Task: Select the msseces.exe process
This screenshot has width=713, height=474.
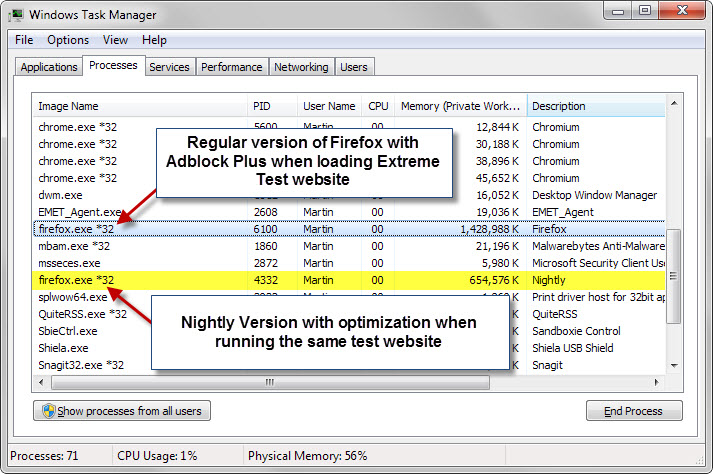Action: point(349,263)
